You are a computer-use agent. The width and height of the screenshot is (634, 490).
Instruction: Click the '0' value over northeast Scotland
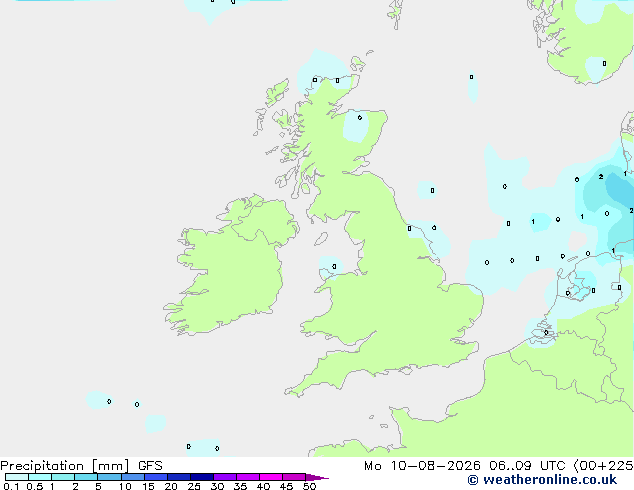pos(360,118)
